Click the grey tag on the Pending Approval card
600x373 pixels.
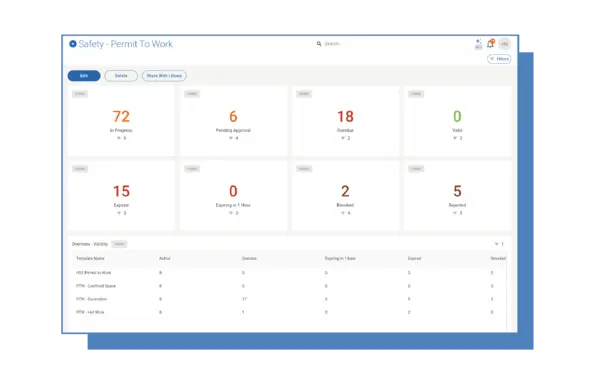point(192,94)
